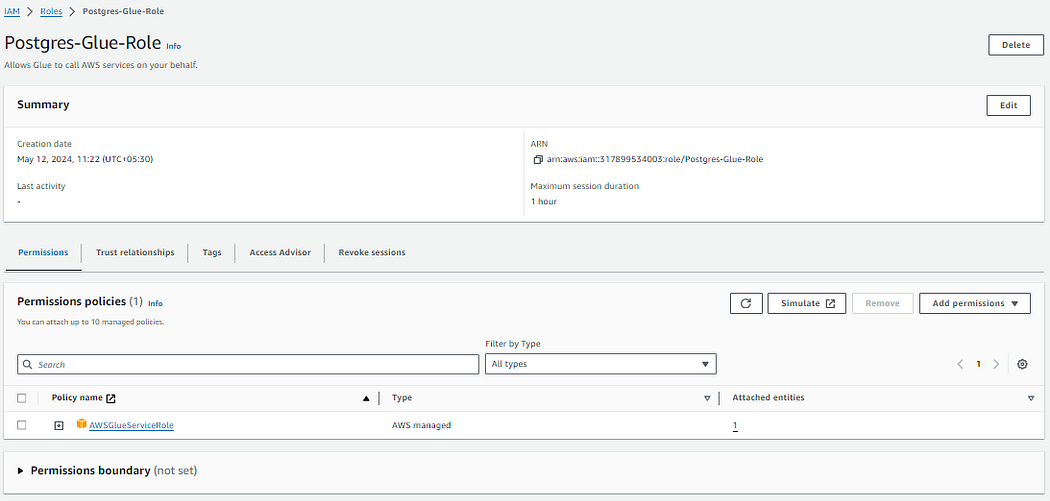
Task: Click the Edit summary button
Action: 1008,105
